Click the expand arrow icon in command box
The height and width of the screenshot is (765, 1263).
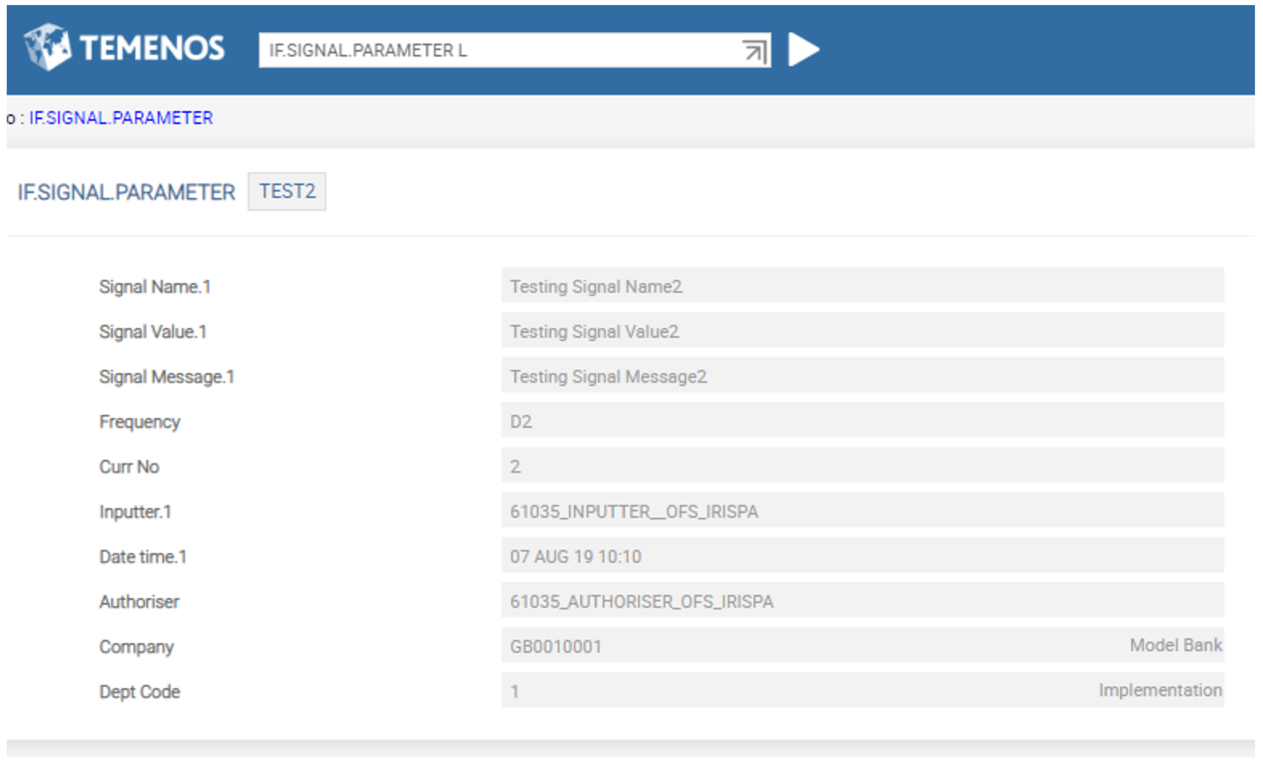tap(754, 51)
